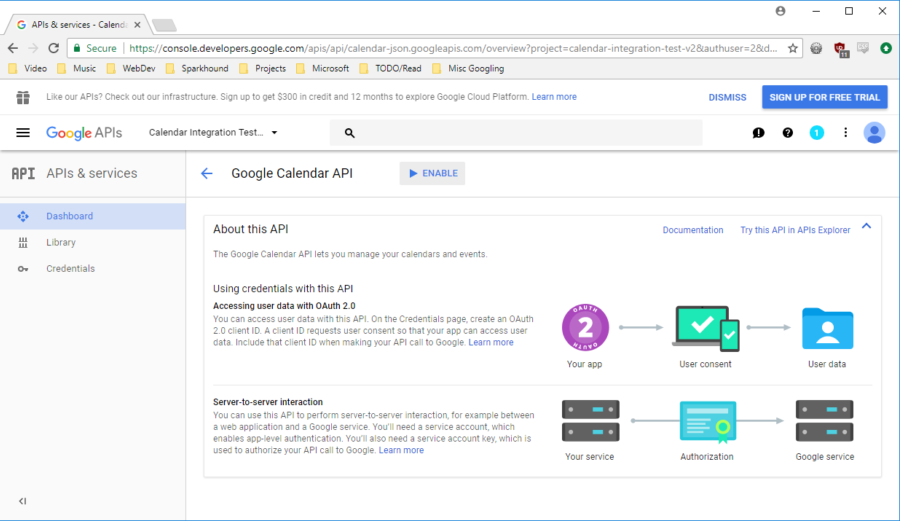This screenshot has width=900, height=521.
Task: Open Try this API in APIs Explorer
Action: [x=795, y=230]
